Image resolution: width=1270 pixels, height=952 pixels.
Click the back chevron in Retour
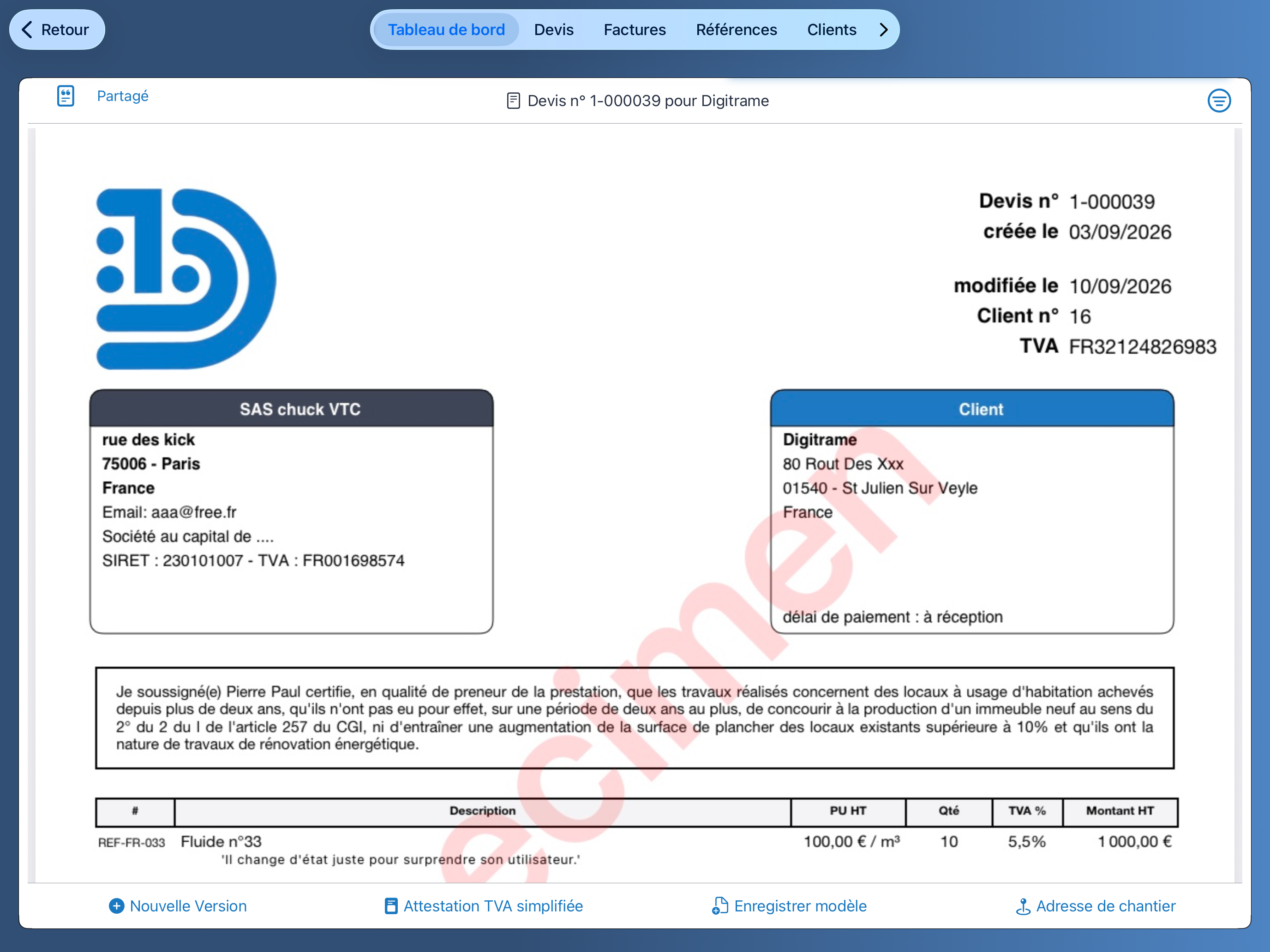[x=27, y=30]
